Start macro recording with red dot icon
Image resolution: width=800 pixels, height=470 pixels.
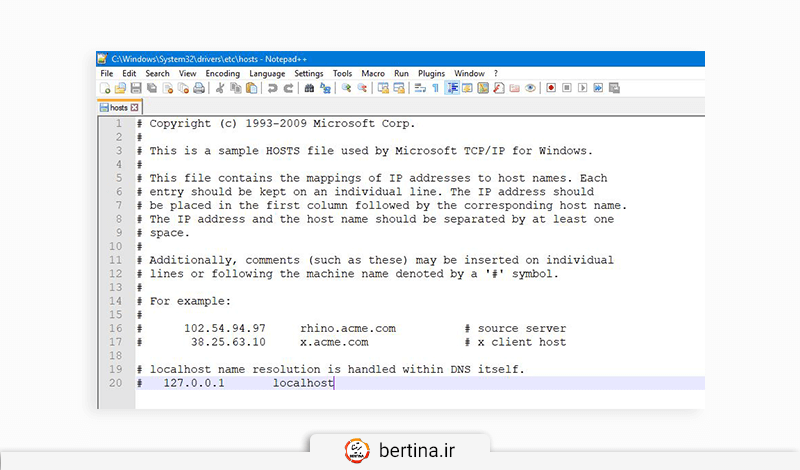(551, 88)
